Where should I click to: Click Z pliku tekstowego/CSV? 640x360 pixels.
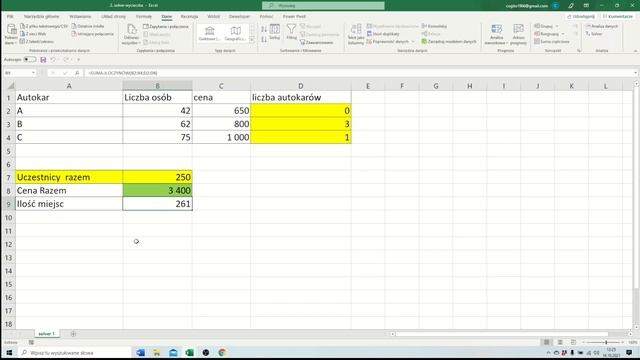tap(44, 26)
